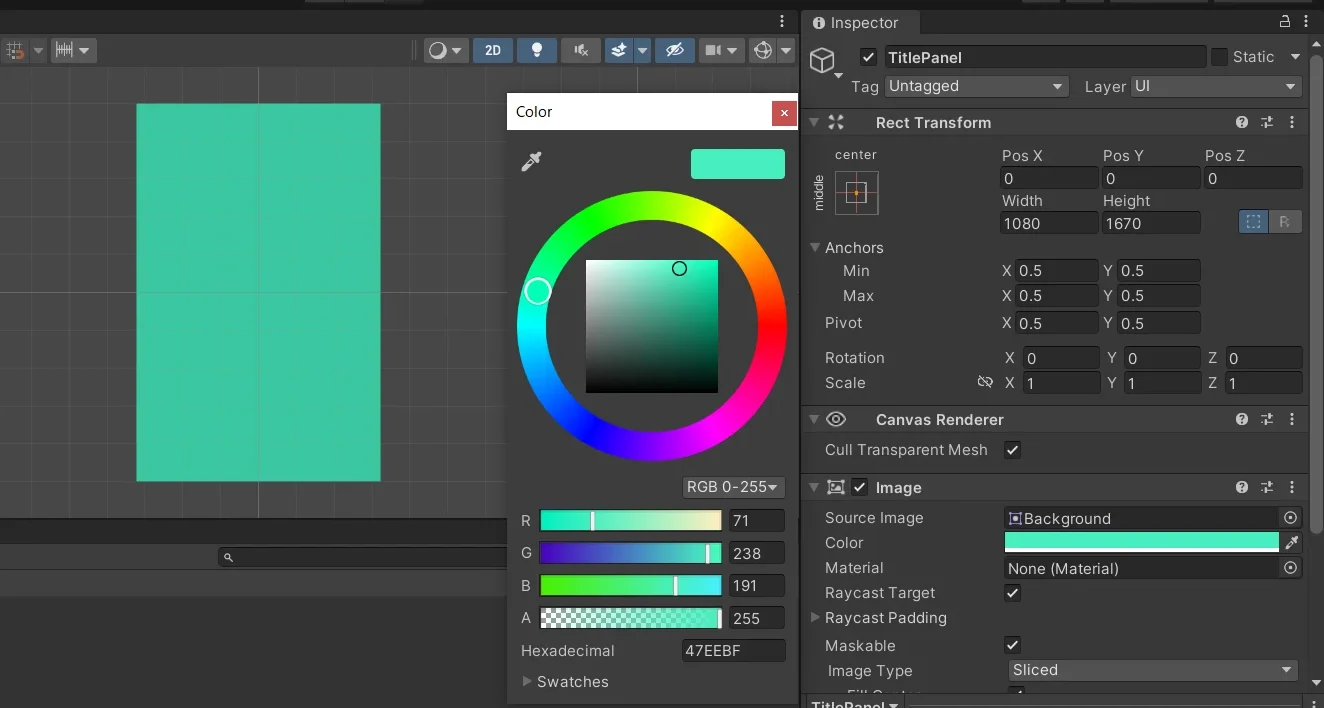
Task: Click the Image Color swatch field
Action: (1142, 543)
